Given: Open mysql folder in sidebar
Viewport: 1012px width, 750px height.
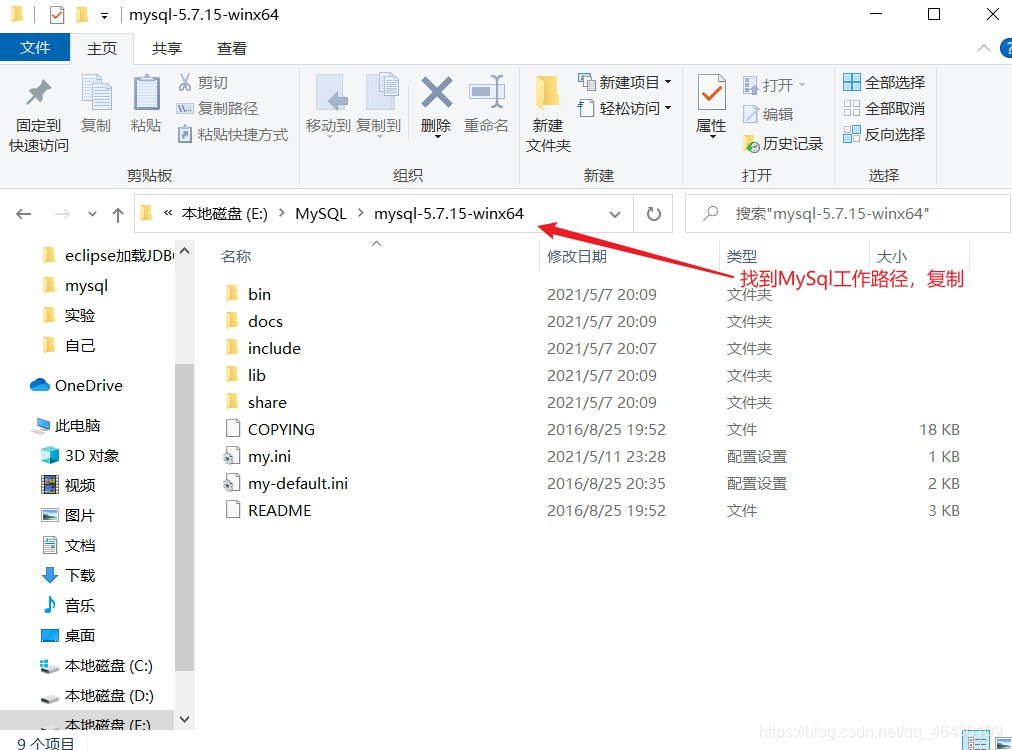Looking at the screenshot, I should pos(86,286).
